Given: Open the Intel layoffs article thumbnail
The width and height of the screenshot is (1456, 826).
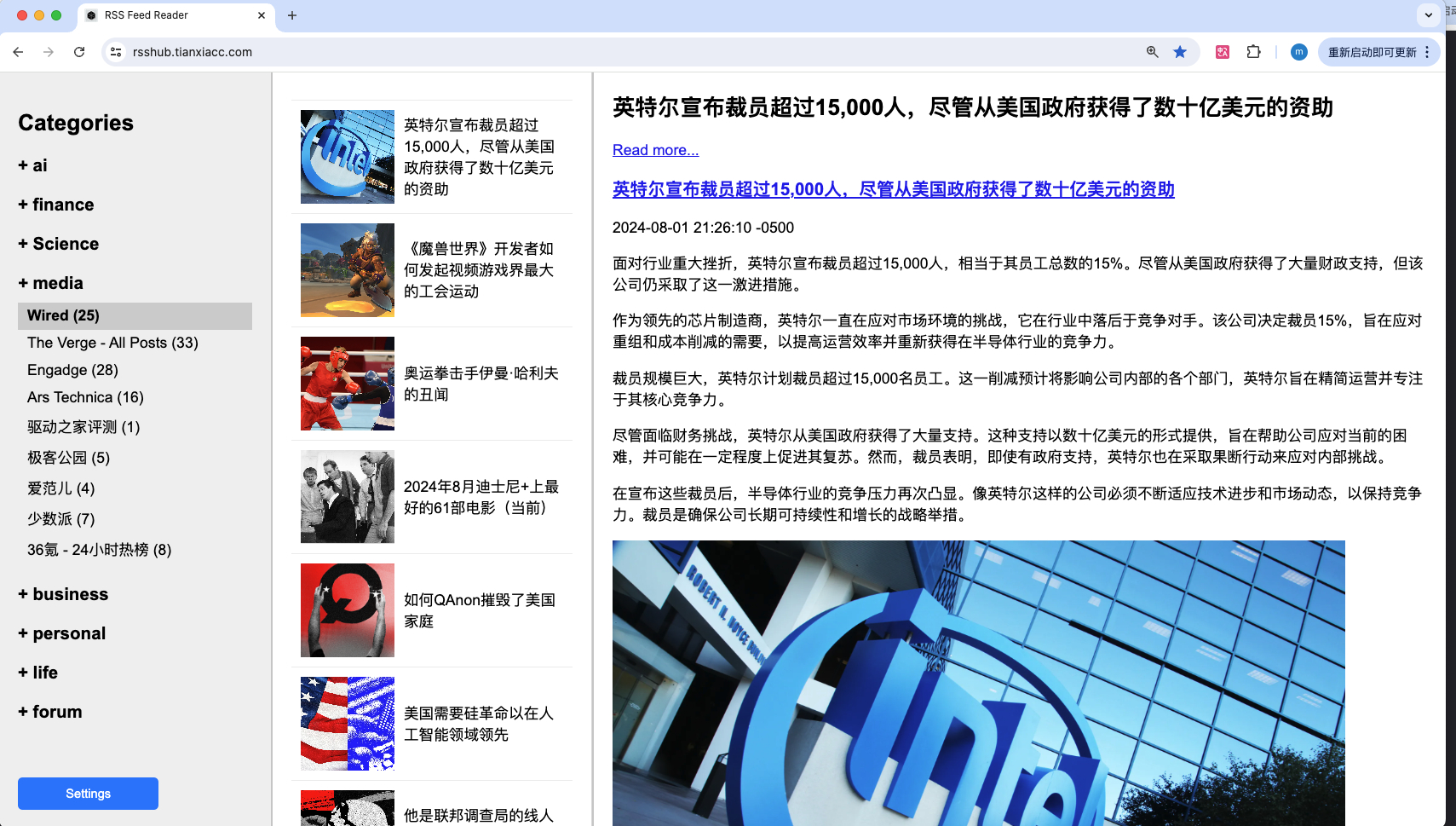Looking at the screenshot, I should 348,157.
